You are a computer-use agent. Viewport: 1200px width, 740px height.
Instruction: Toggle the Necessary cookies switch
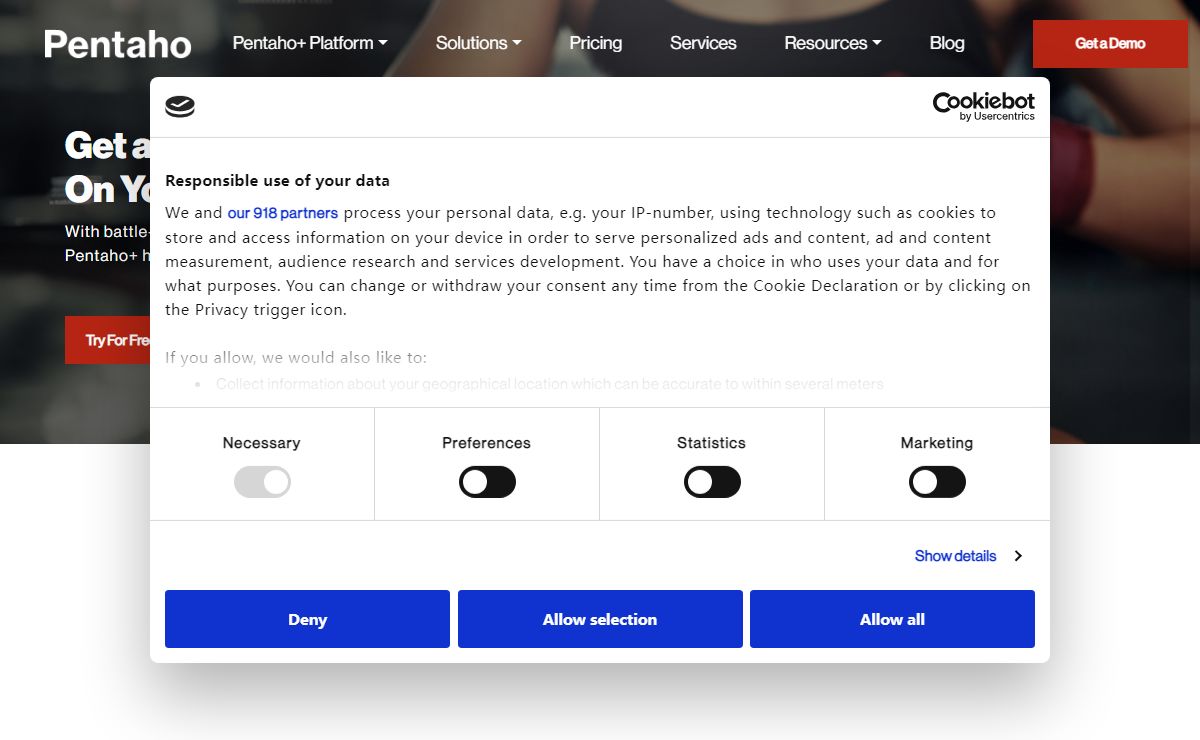pos(262,482)
